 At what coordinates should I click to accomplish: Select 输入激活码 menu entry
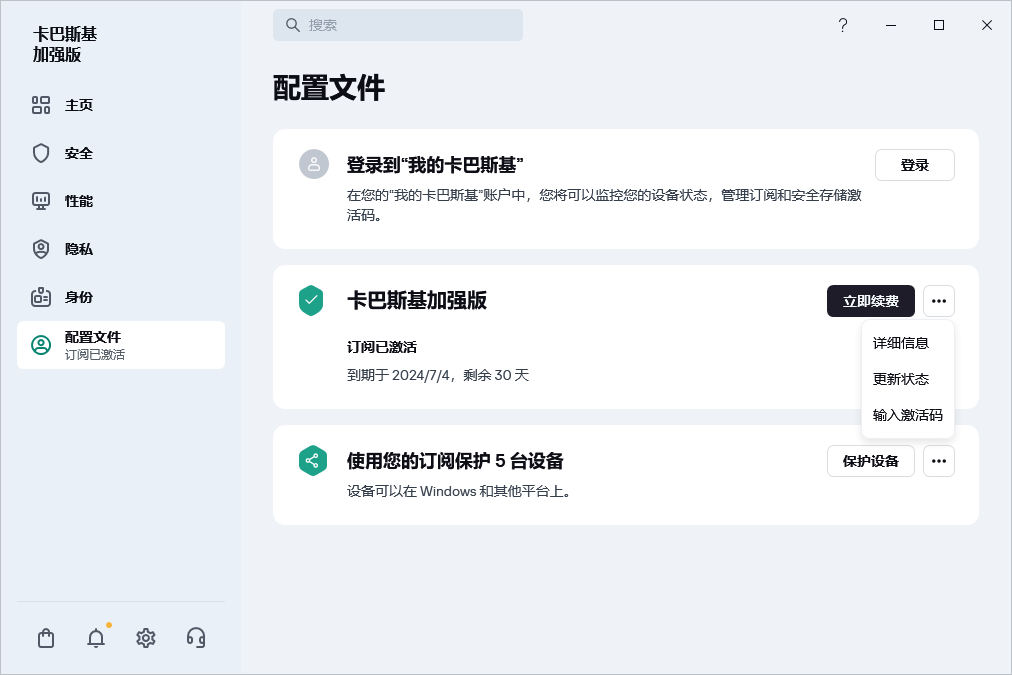[907, 415]
